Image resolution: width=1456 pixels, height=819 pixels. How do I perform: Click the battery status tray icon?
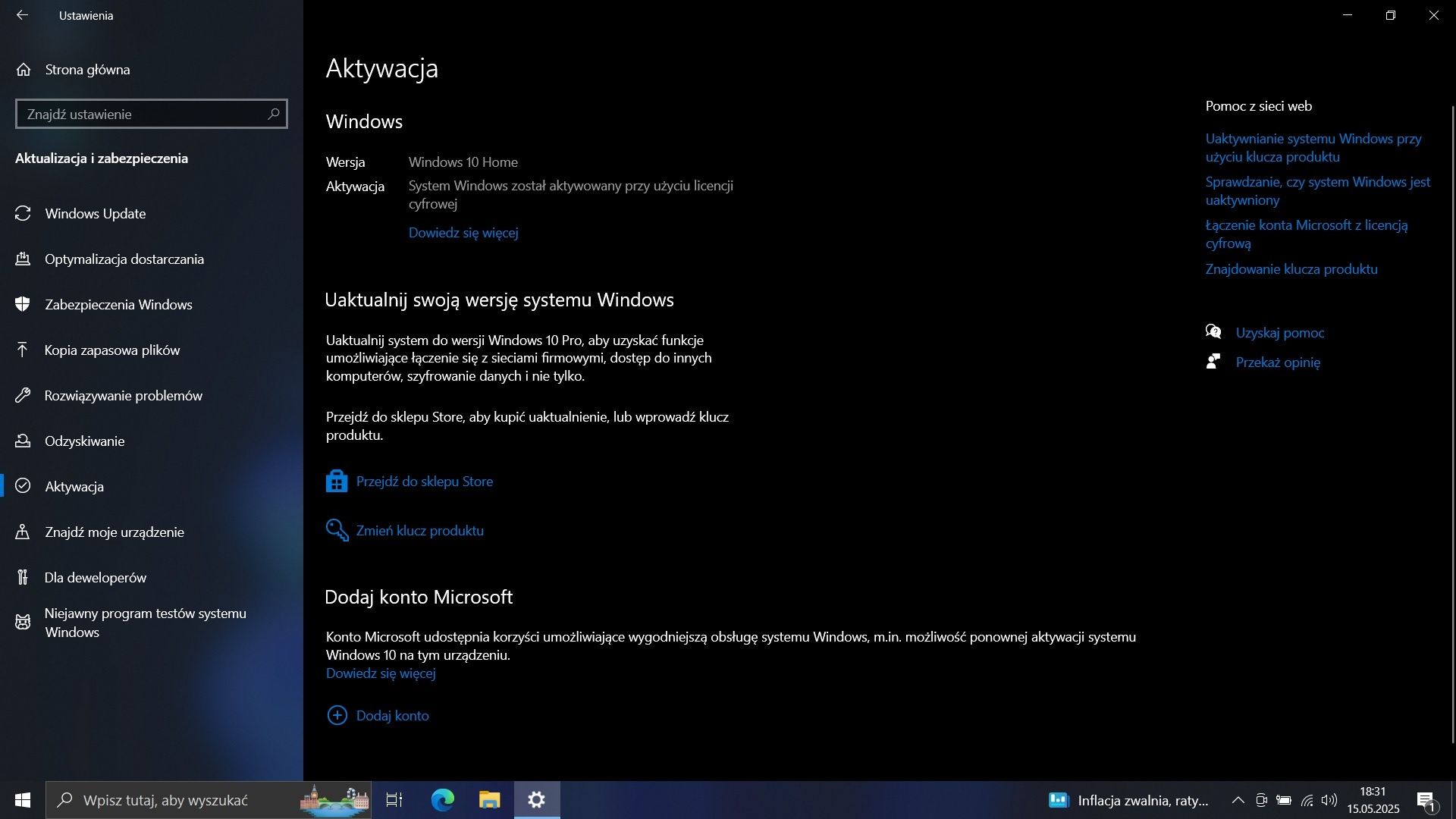pos(1284,800)
